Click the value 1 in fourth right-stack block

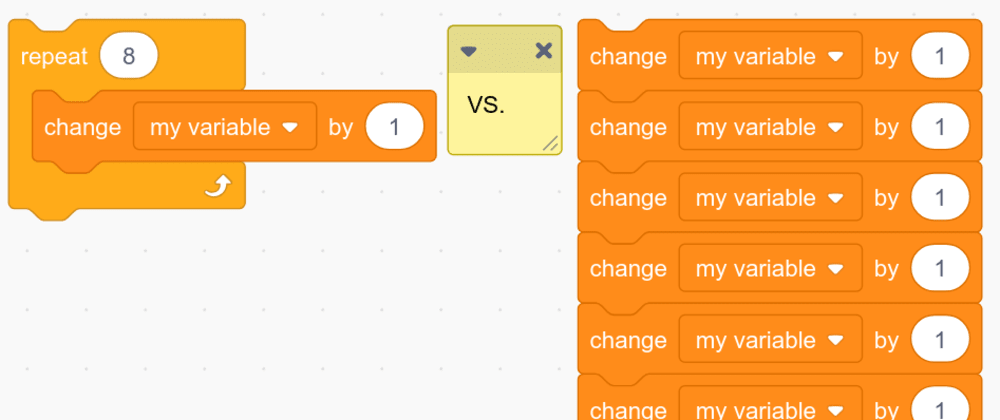pos(940,268)
